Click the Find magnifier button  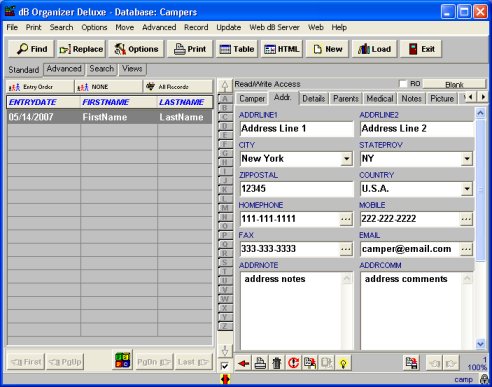click(32, 49)
